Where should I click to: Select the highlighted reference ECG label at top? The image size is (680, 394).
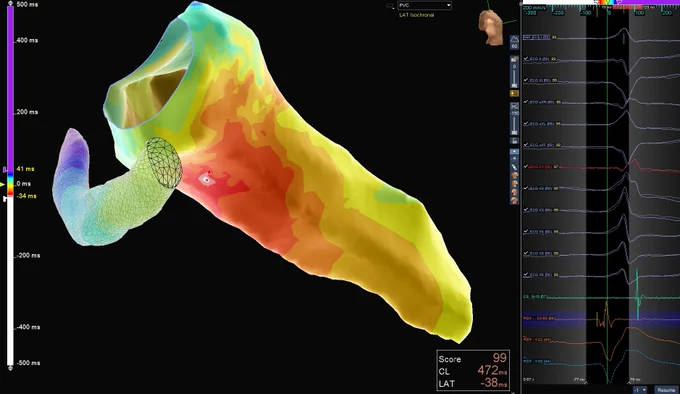coord(537,37)
